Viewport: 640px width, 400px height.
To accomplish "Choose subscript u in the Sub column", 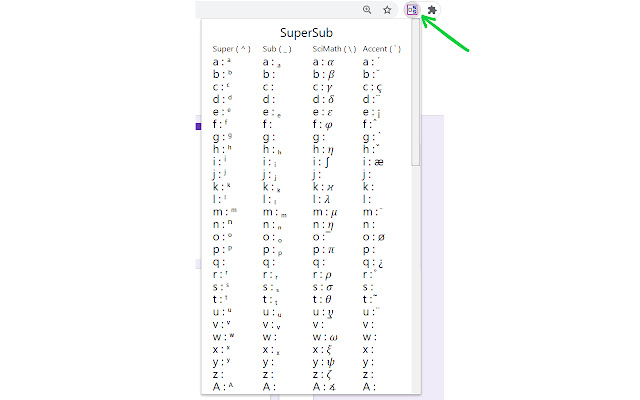I will (279, 315).
